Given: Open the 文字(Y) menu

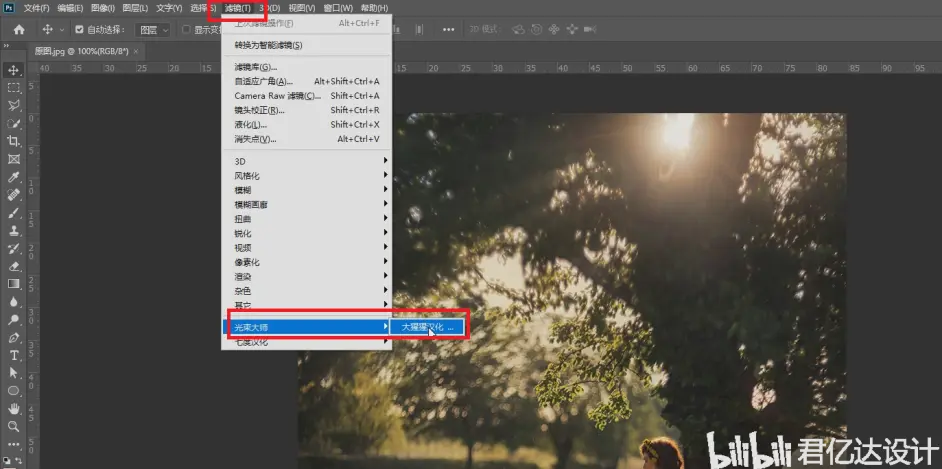Looking at the screenshot, I should click(x=169, y=8).
